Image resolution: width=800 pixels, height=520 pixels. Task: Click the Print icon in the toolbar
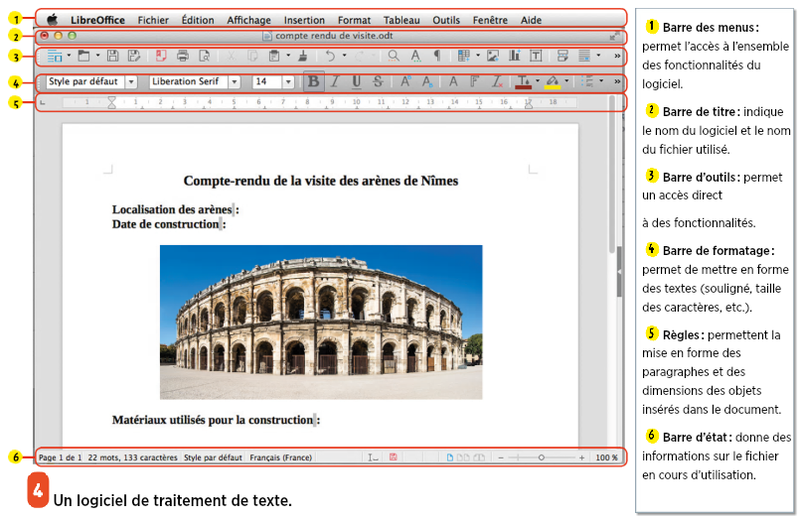click(182, 57)
